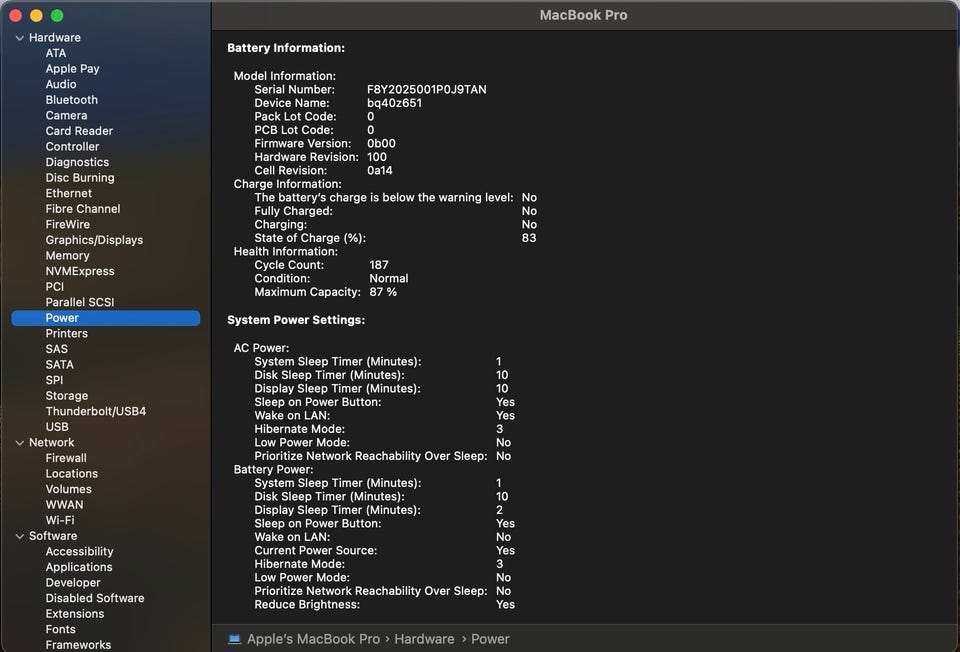The image size is (960, 652).
Task: Select ATA in the sidebar
Action: tap(56, 53)
